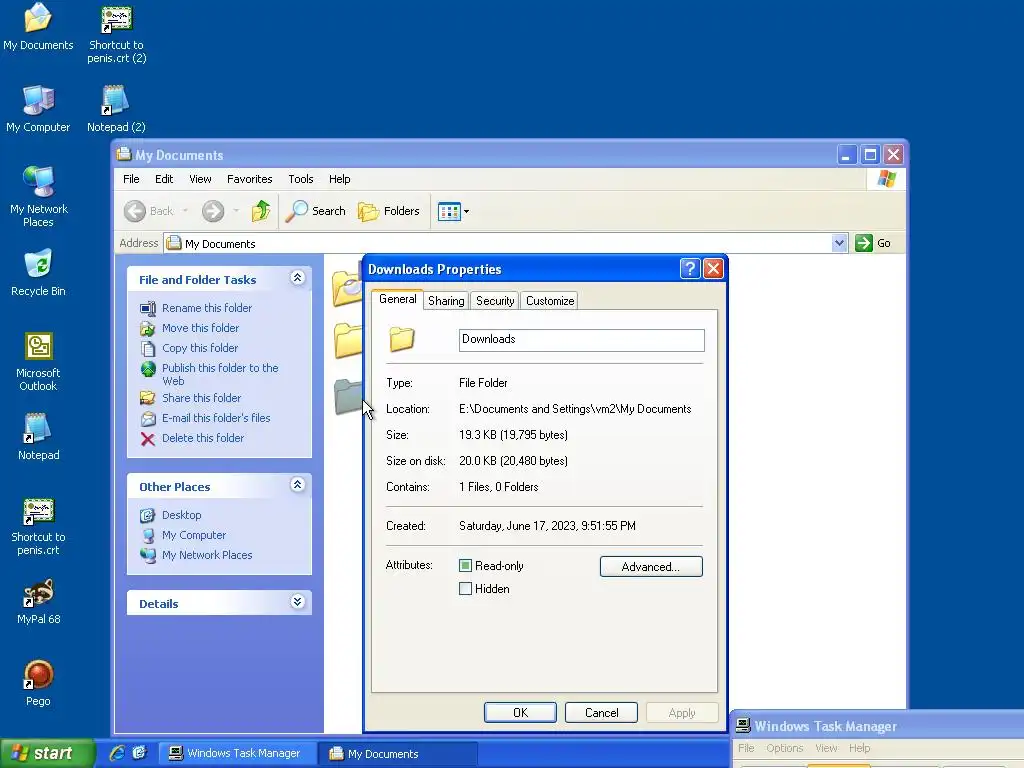Expand the Details panel
This screenshot has height=768, width=1024.
click(297, 601)
